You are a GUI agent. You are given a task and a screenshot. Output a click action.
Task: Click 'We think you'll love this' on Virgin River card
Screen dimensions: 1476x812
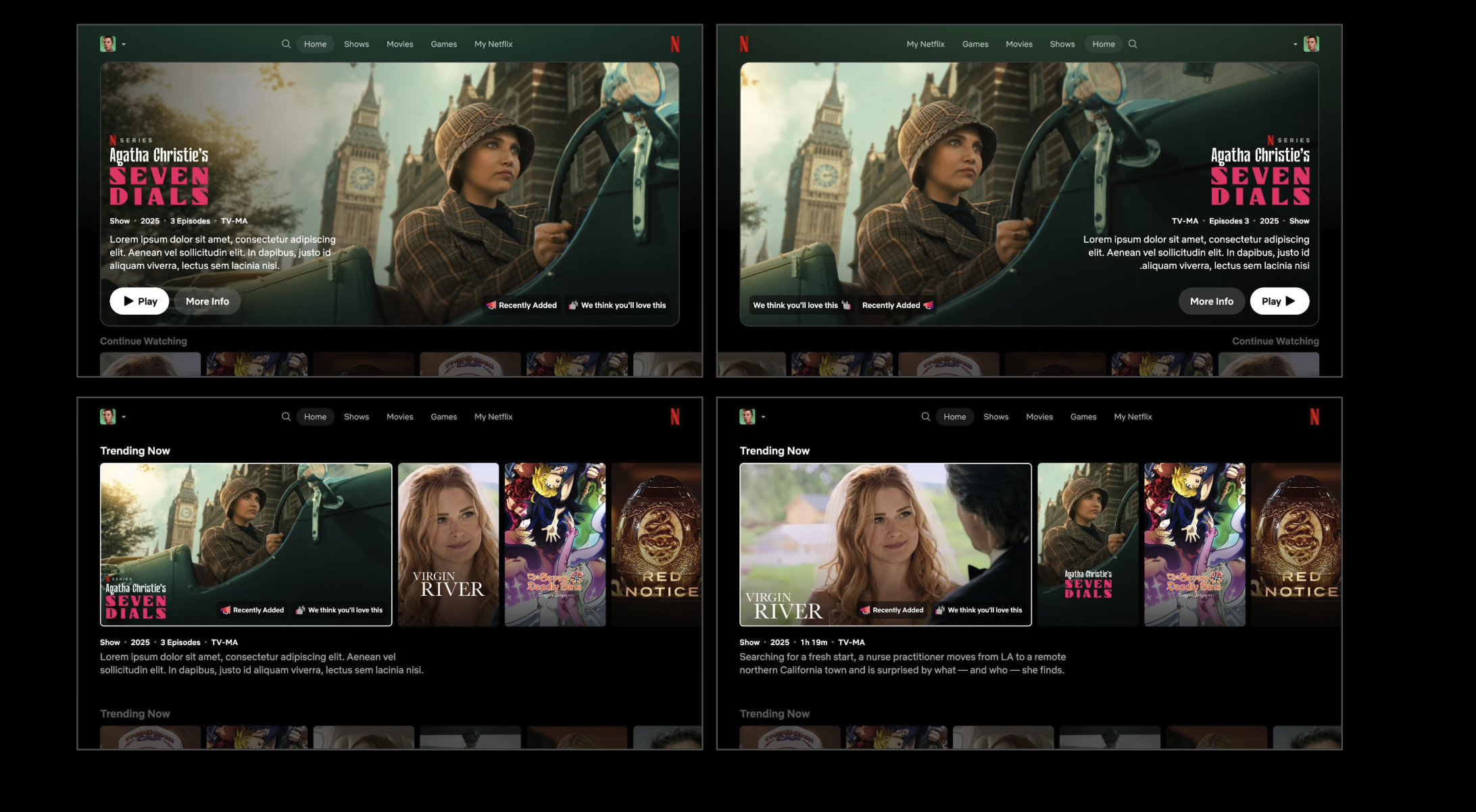979,610
